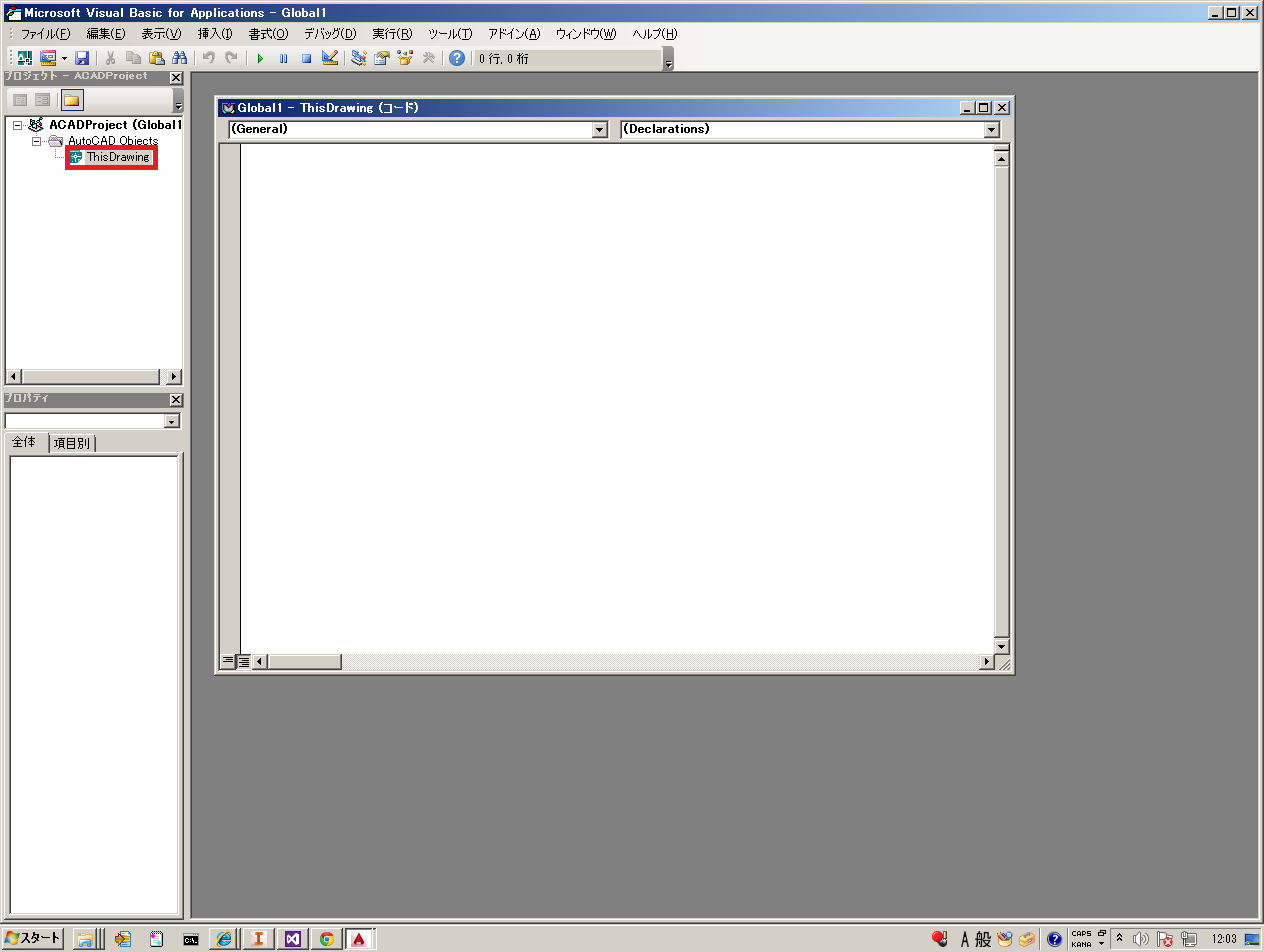Viewport: 1264px width, 952px height.
Task: Open the 編集(E) menu
Action: point(106,34)
